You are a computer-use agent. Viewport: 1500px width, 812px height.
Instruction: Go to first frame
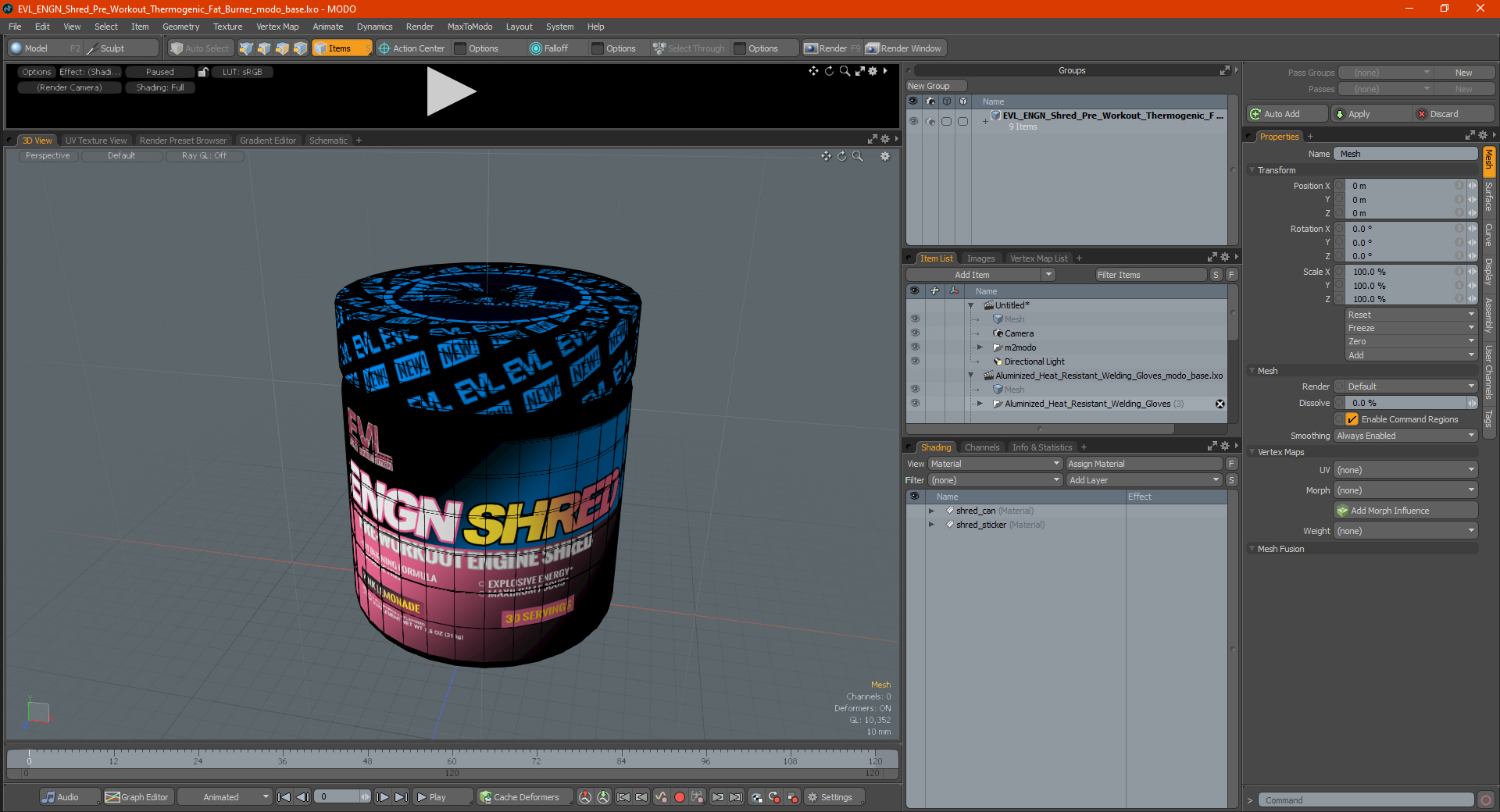[284, 797]
